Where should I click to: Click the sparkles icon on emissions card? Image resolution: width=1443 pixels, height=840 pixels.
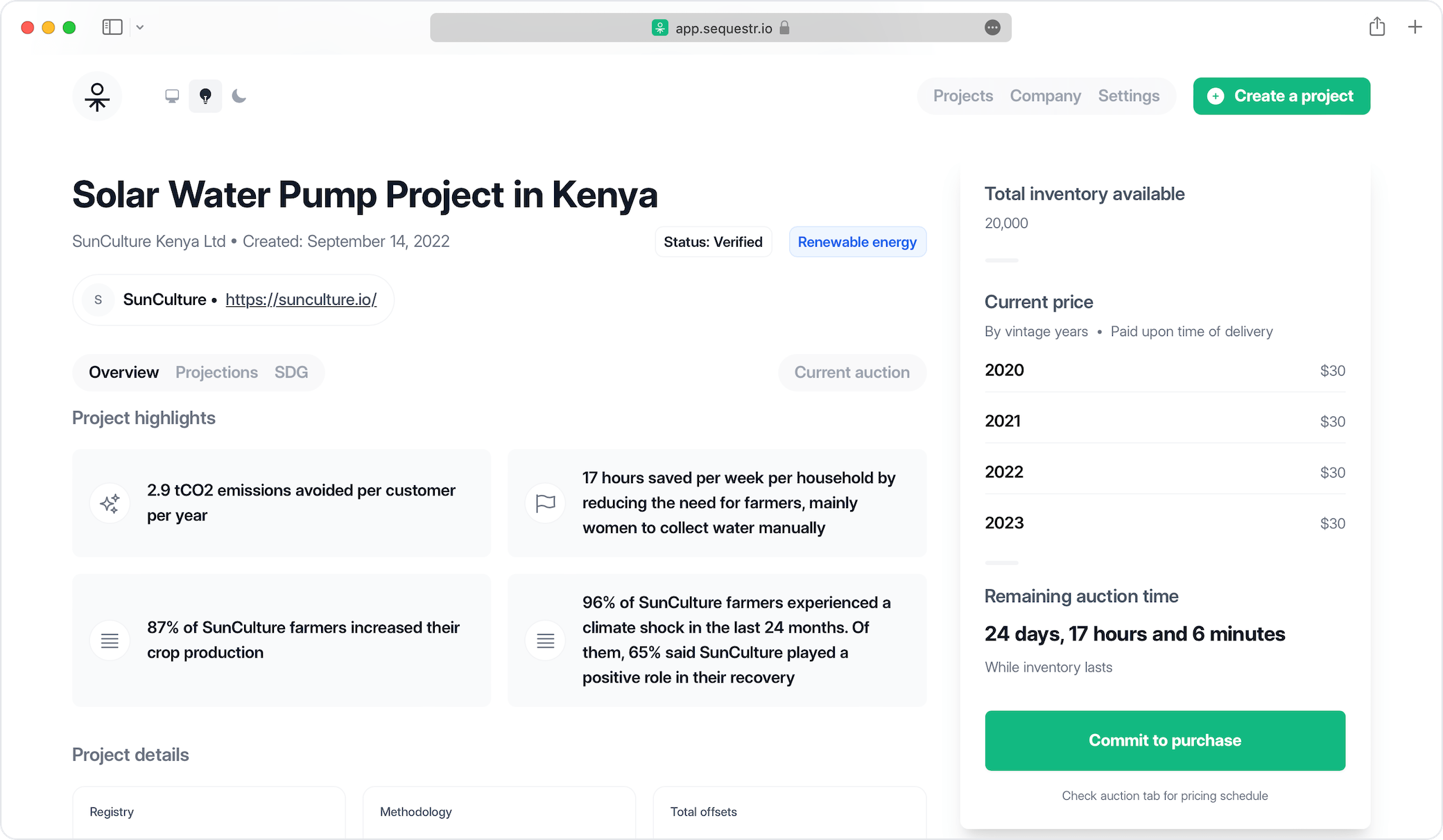pos(110,503)
